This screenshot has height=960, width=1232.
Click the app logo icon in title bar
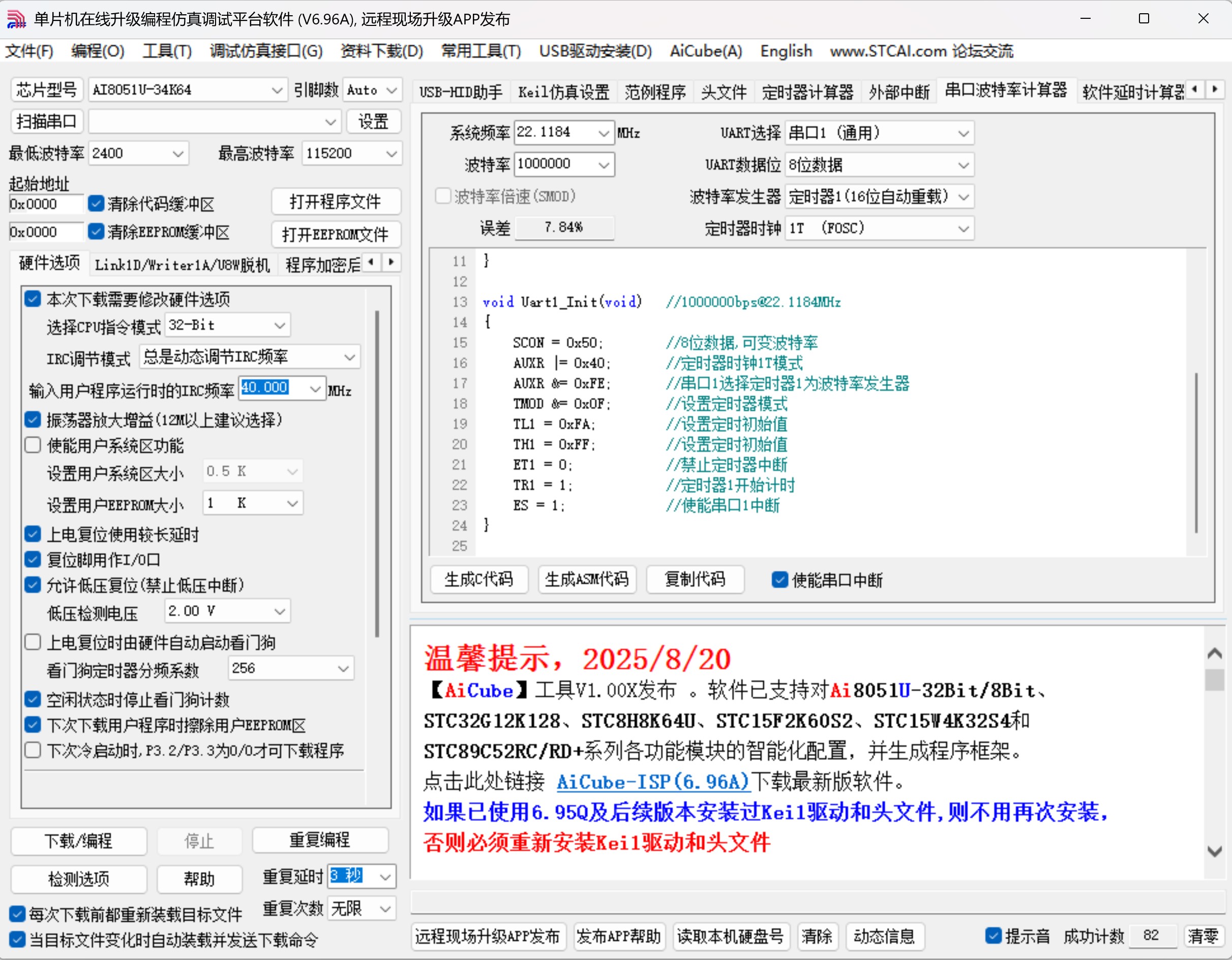click(x=16, y=19)
